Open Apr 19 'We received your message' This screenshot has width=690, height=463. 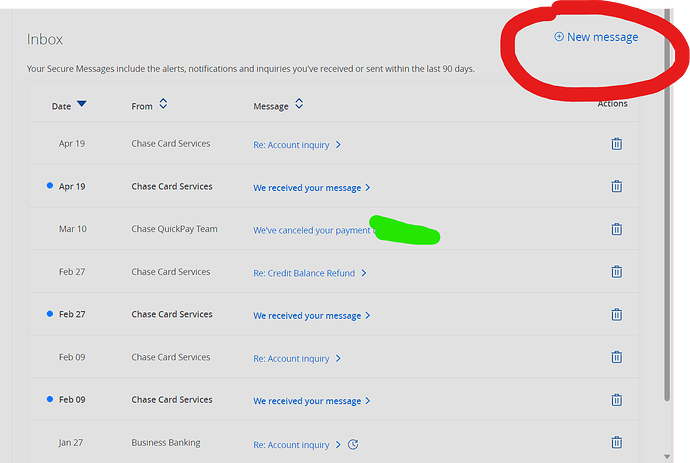(x=307, y=188)
